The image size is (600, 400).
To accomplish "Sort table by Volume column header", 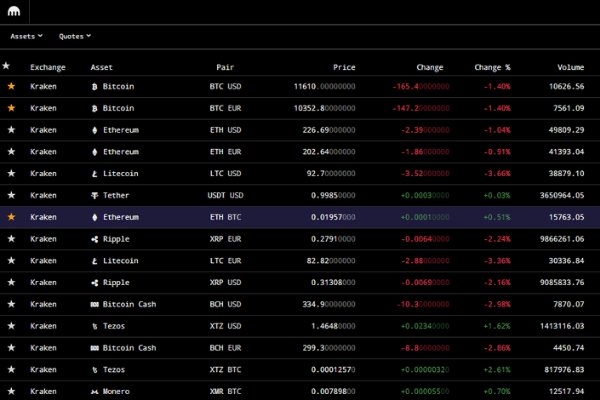I will [x=572, y=67].
